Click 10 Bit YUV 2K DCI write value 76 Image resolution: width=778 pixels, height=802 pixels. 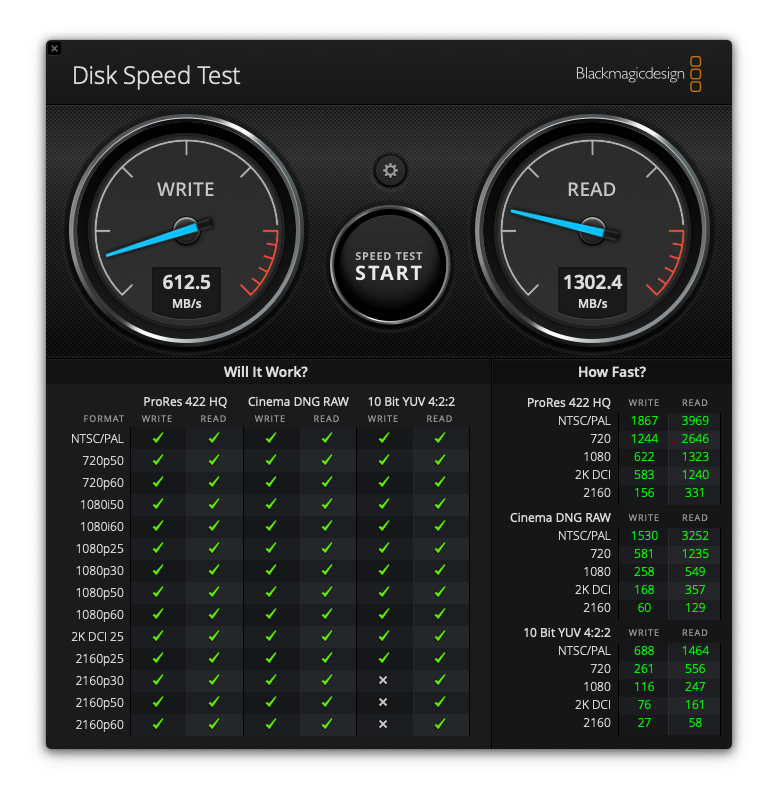click(x=644, y=705)
